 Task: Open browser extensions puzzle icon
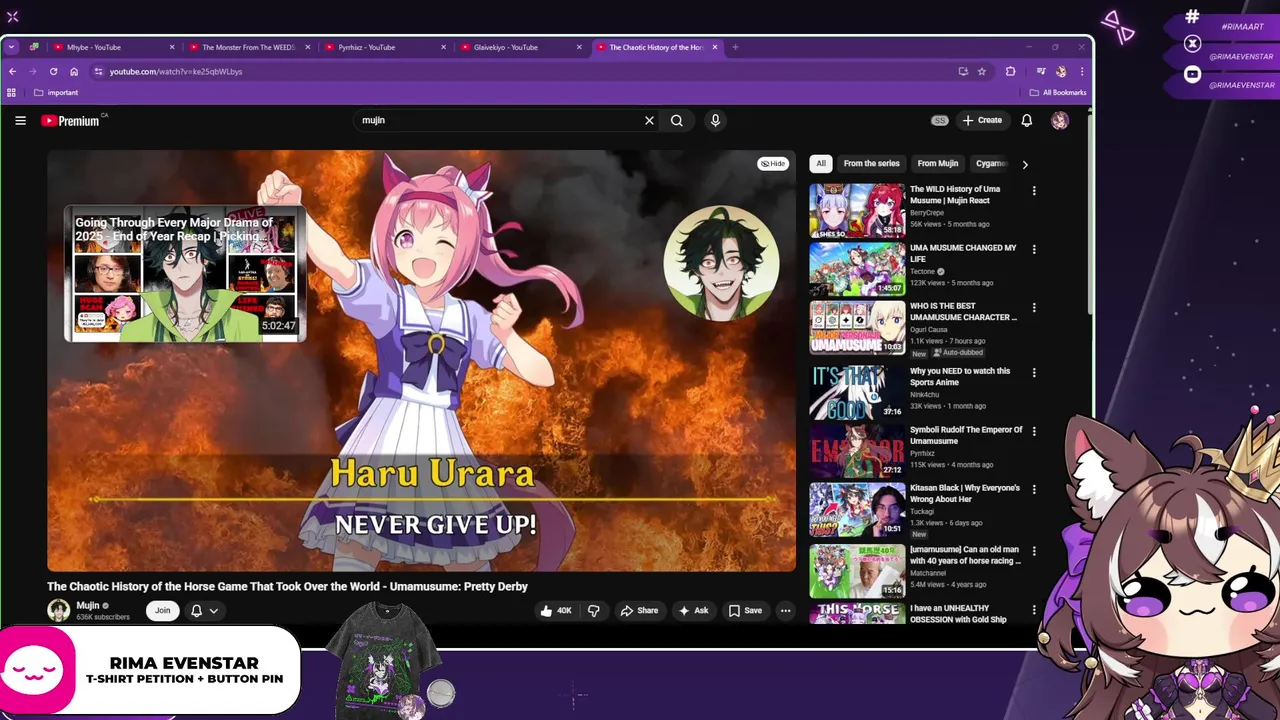click(1010, 71)
